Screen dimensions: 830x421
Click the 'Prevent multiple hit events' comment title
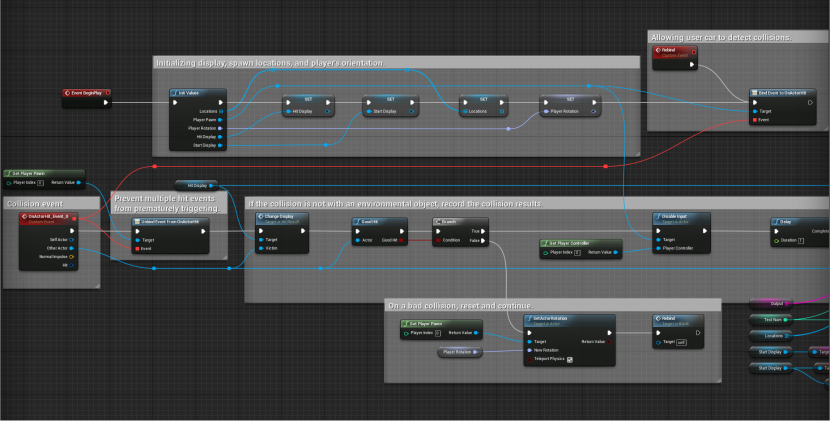point(166,203)
